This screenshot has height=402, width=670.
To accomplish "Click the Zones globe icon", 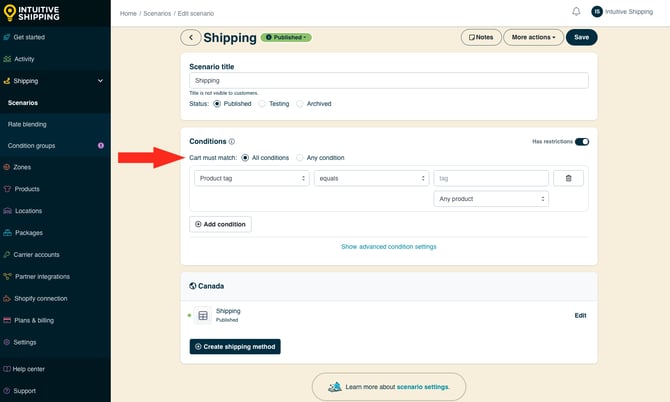I will pos(7,167).
